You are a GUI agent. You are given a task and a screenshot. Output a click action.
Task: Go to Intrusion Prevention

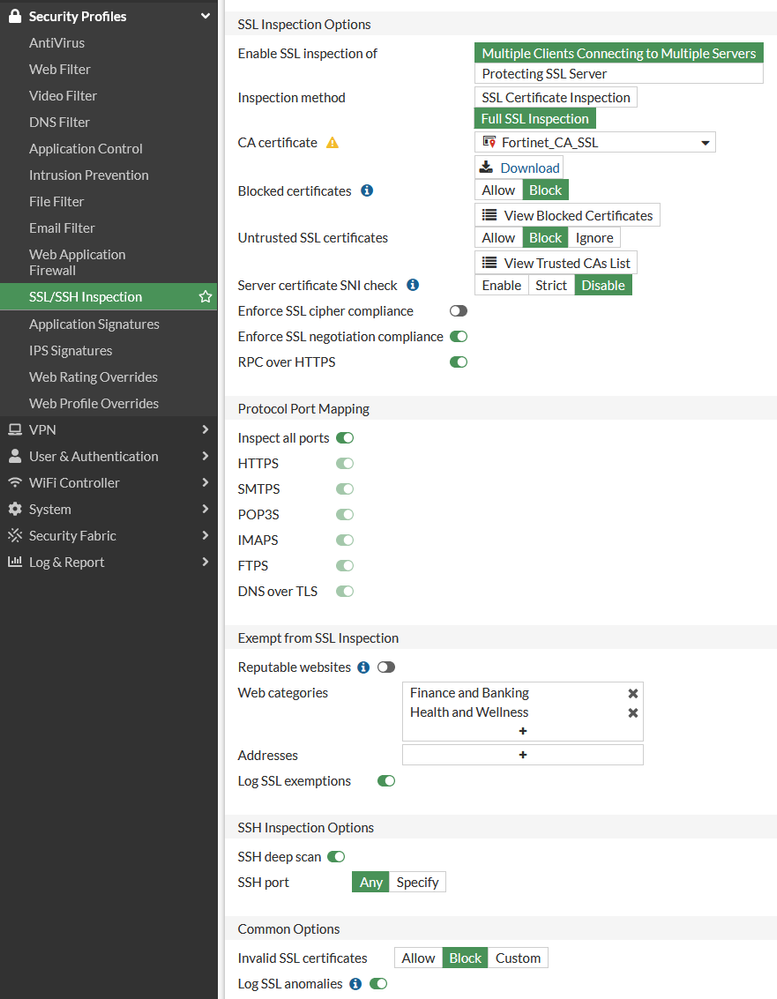point(89,175)
